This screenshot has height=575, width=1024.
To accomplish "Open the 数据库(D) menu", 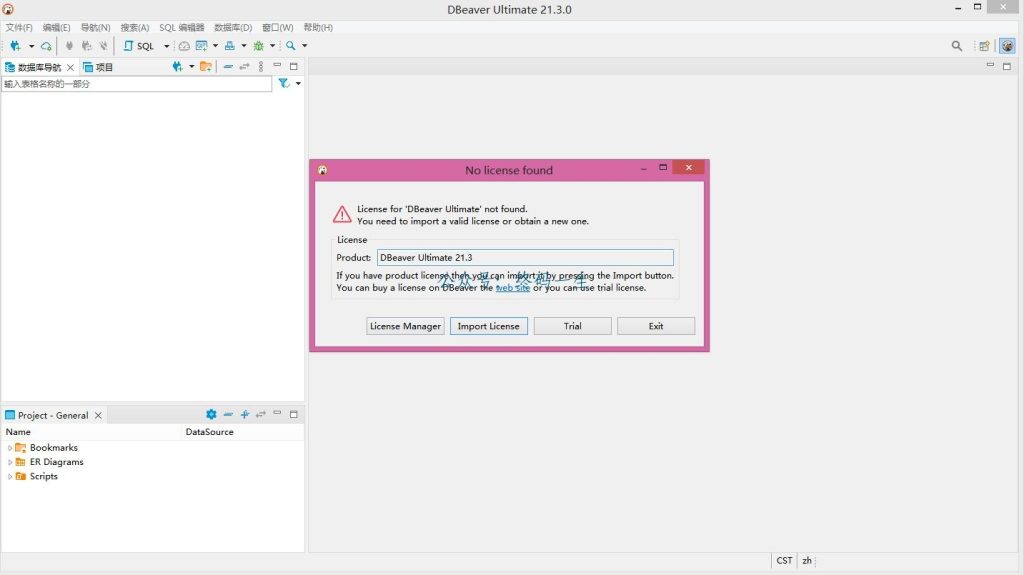I will tap(233, 27).
